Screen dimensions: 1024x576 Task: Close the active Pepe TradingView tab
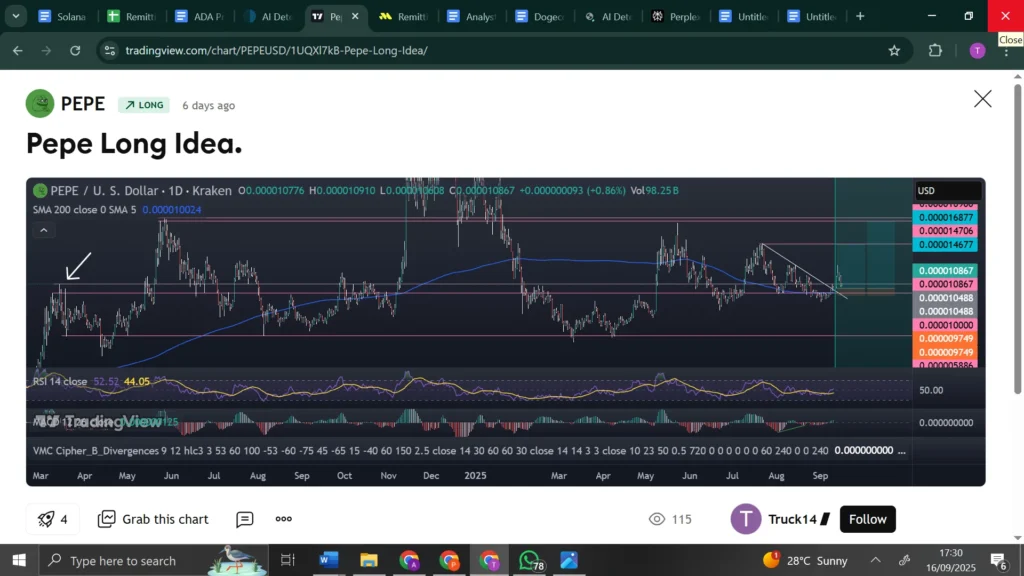pos(355,16)
